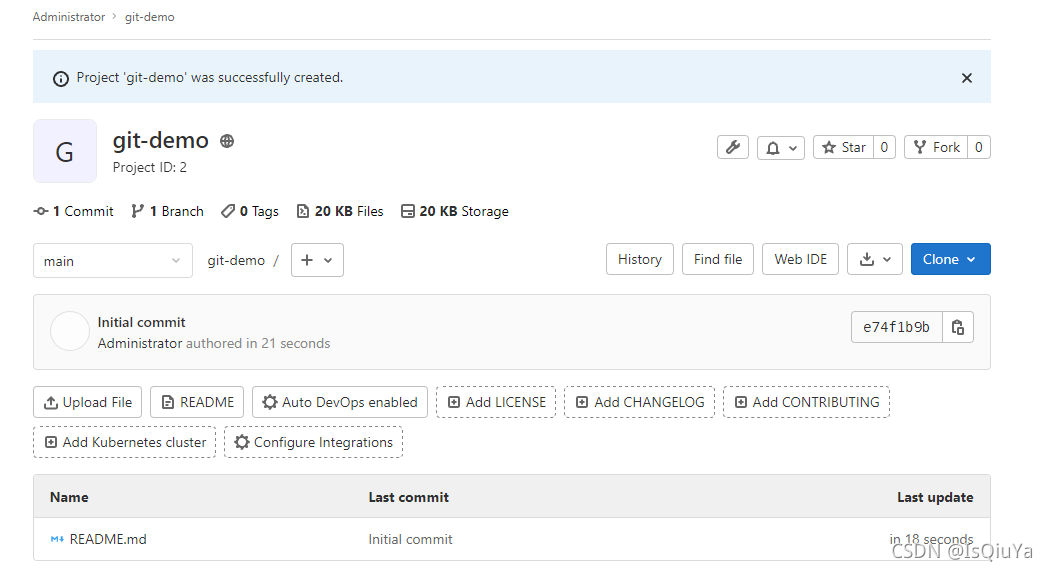Click Add LICENSE

coord(496,402)
